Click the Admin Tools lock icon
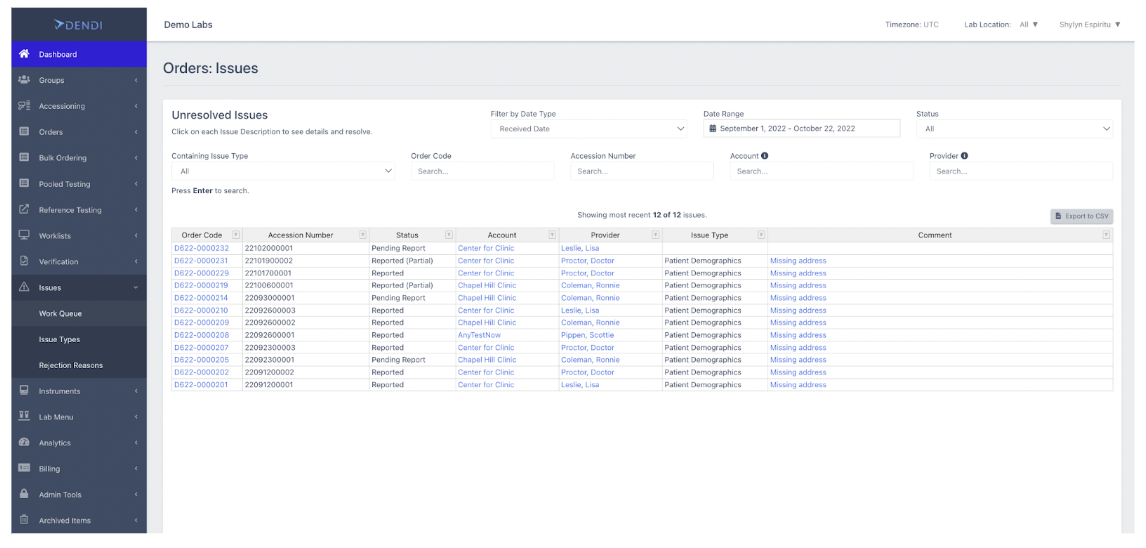The image size is (1146, 548). [23, 494]
